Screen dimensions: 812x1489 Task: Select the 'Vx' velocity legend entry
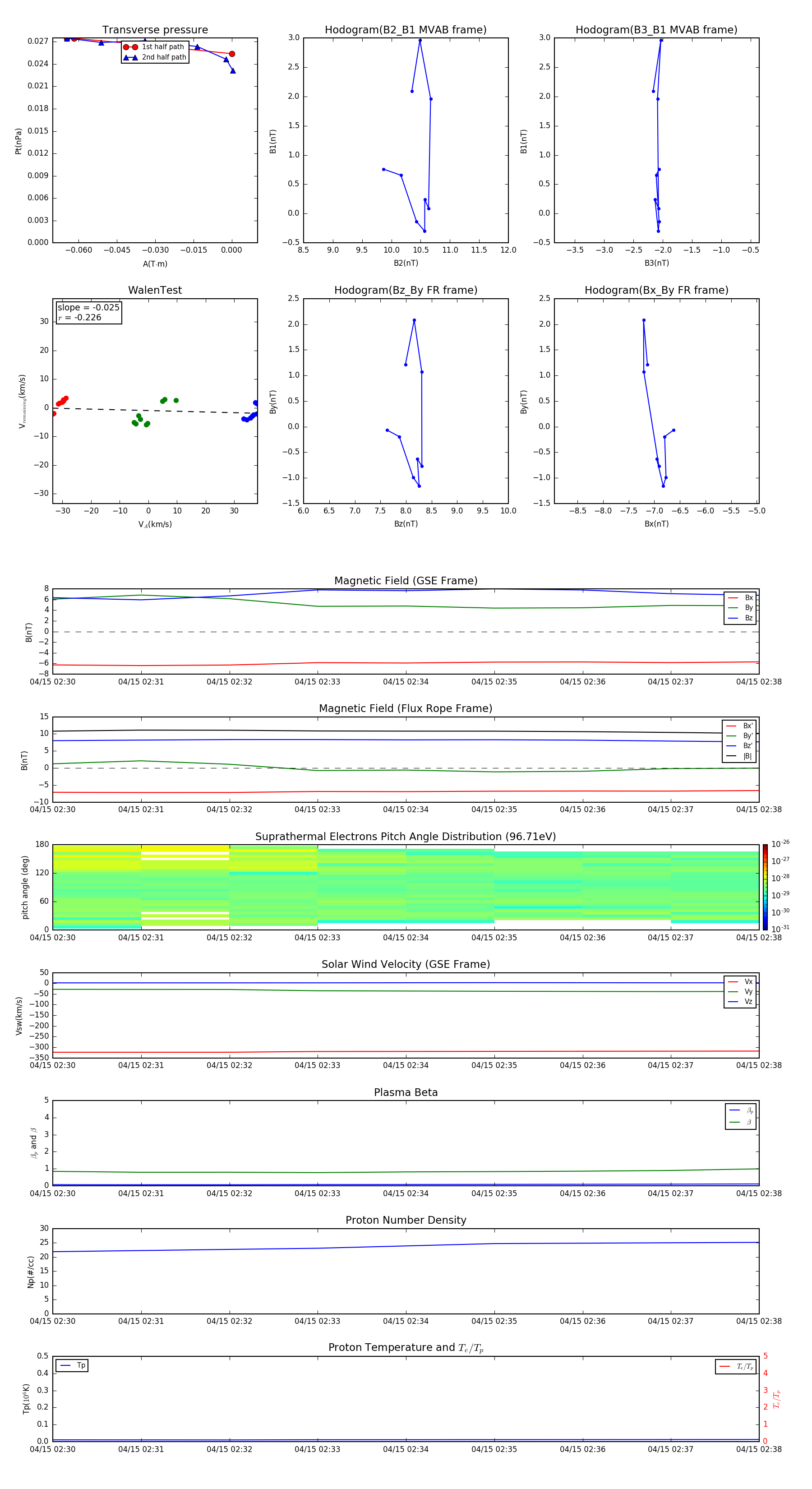click(740, 981)
